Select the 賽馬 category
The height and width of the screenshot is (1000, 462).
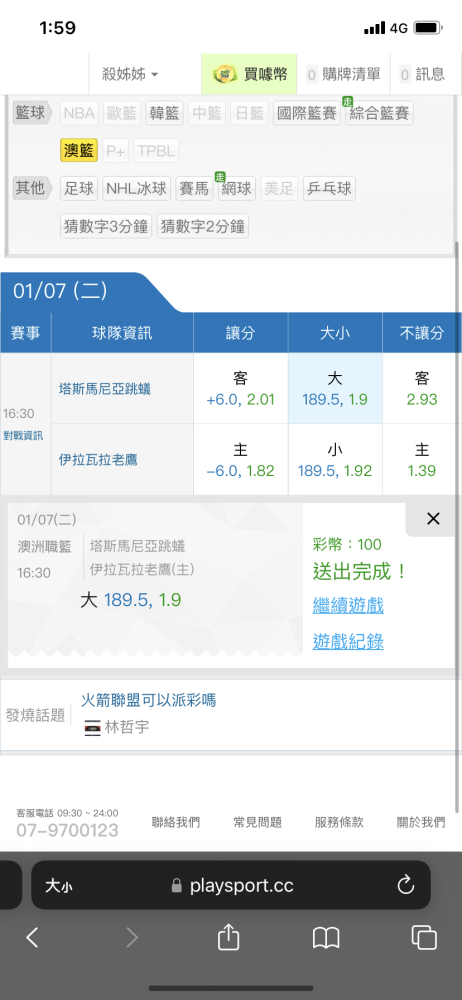(194, 189)
